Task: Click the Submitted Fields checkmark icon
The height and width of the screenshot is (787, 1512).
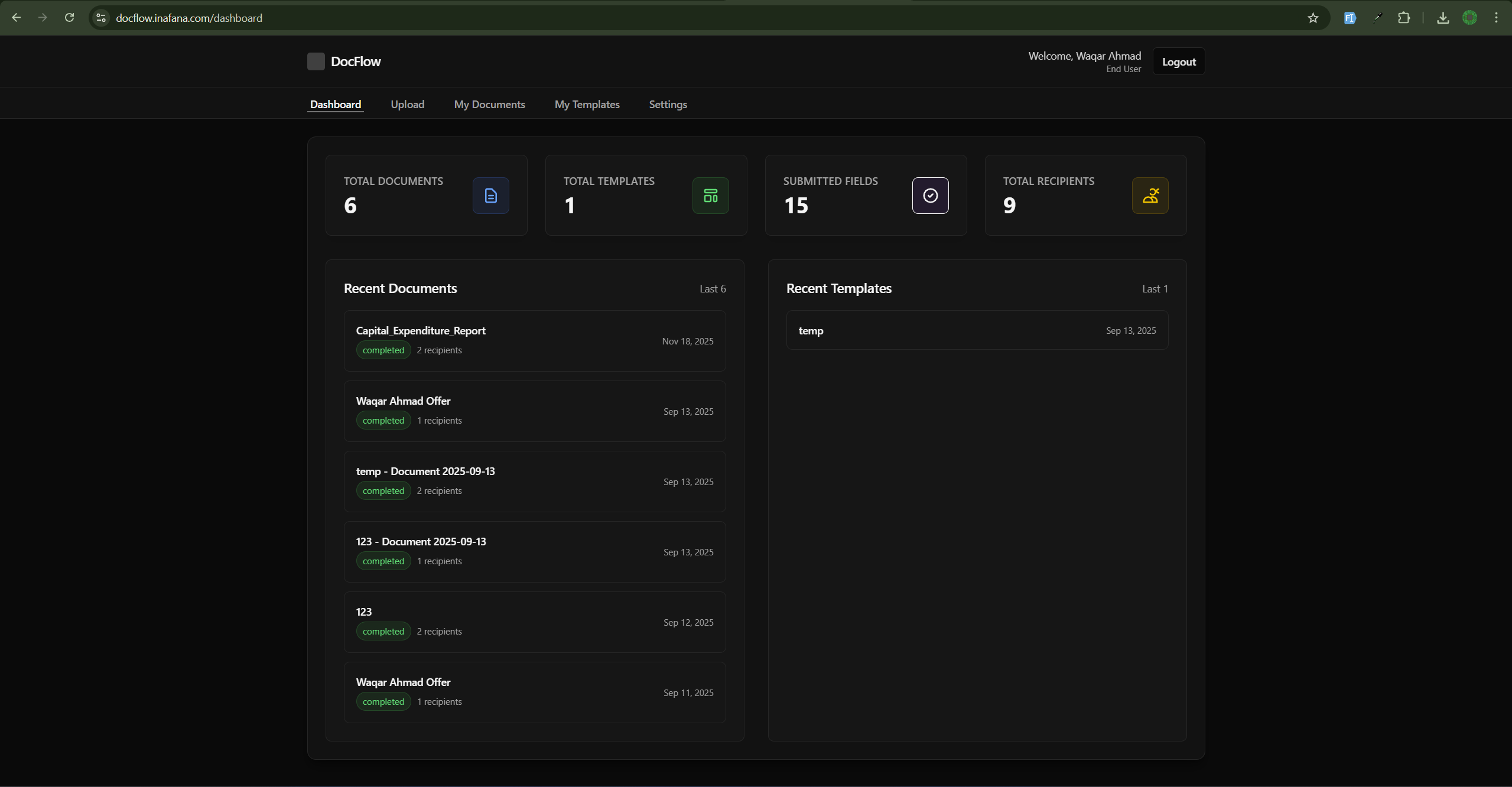Action: point(930,196)
